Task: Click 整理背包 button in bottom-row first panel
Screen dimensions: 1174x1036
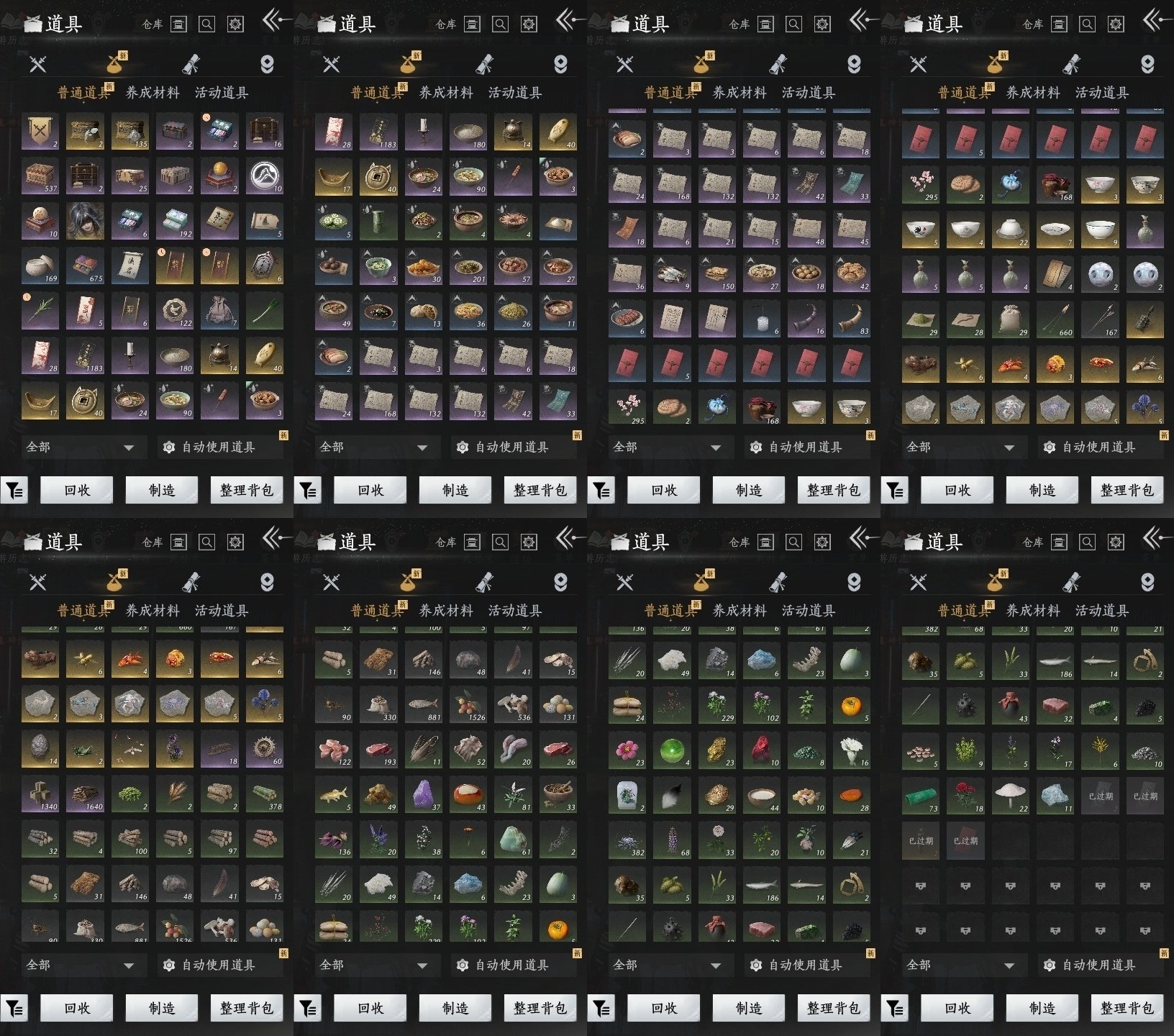Action: click(x=247, y=1008)
